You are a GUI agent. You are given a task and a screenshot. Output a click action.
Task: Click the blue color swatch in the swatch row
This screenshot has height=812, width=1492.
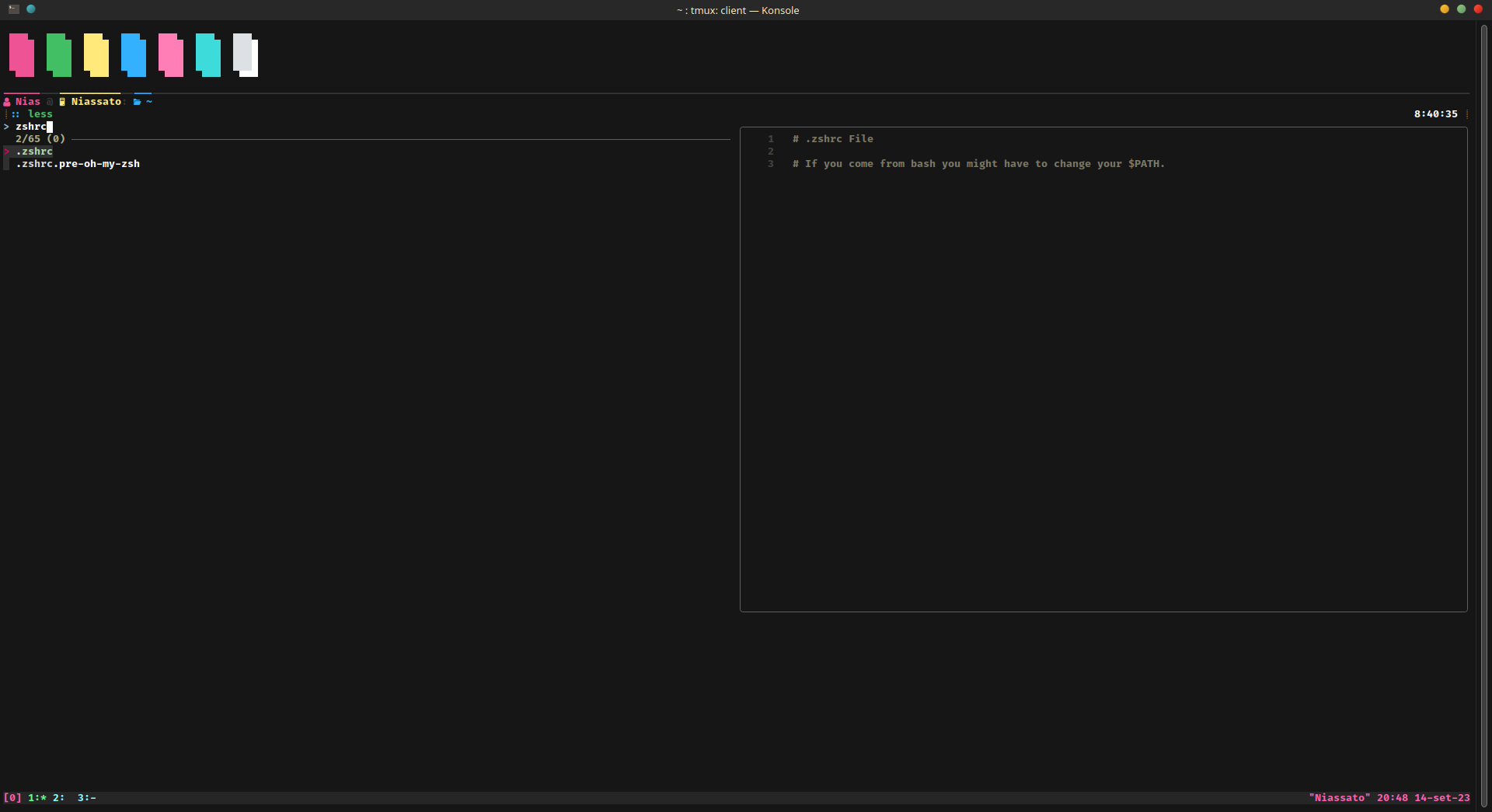tap(131, 54)
